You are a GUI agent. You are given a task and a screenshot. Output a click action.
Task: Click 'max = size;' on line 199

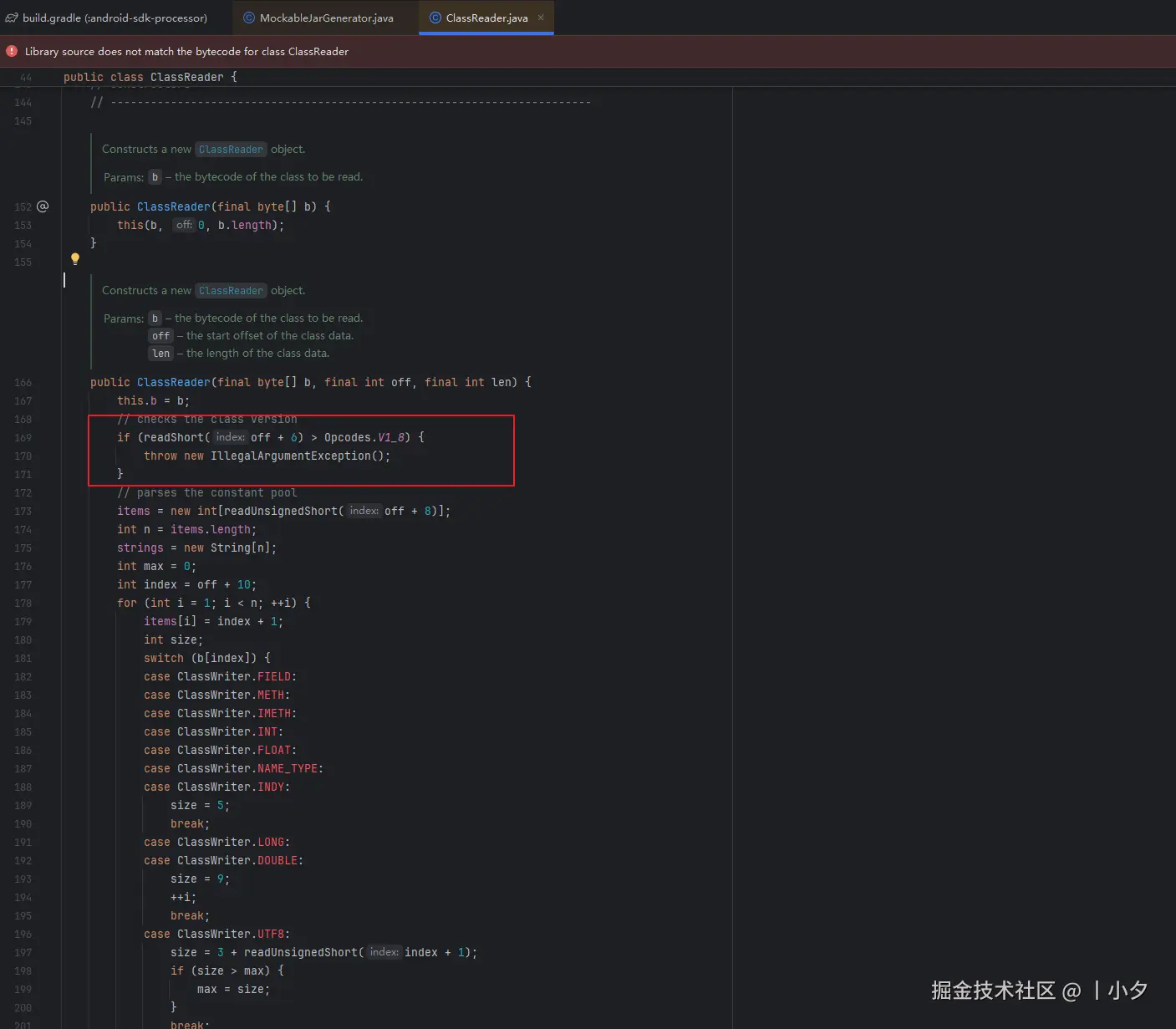pos(234,989)
